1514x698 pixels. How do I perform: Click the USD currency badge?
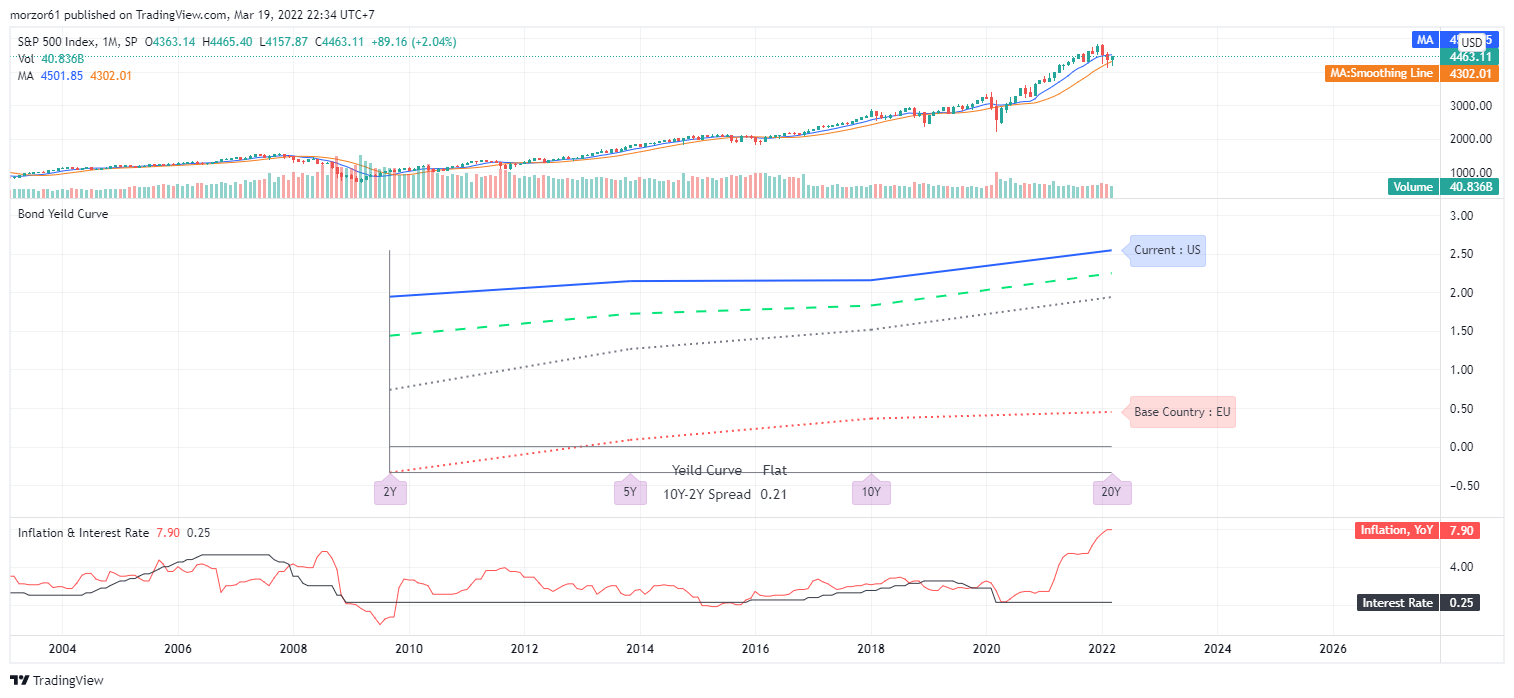pos(1472,42)
